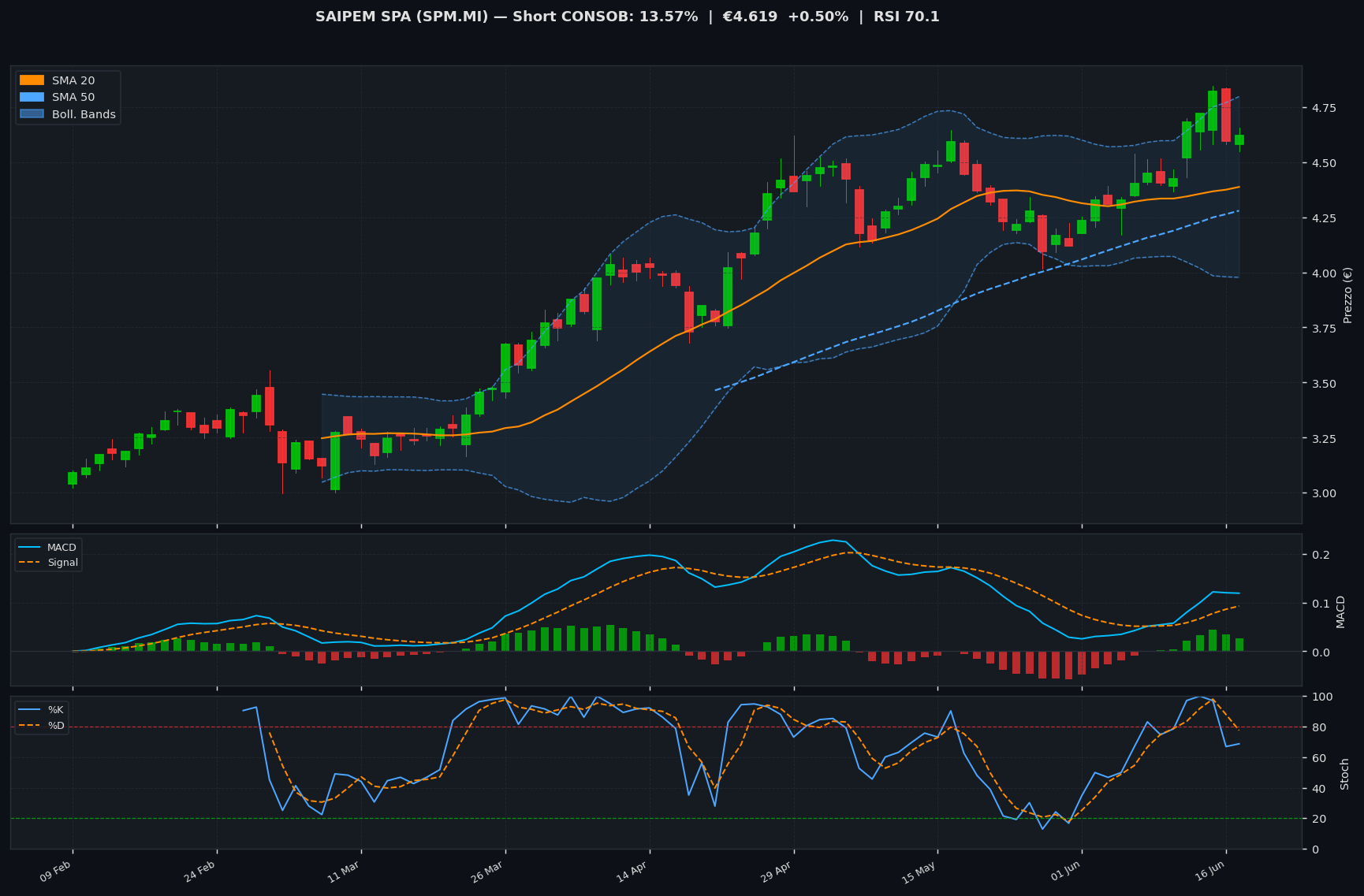1364x896 pixels.
Task: Click the vertical MACD axis title
Action: point(1340,612)
